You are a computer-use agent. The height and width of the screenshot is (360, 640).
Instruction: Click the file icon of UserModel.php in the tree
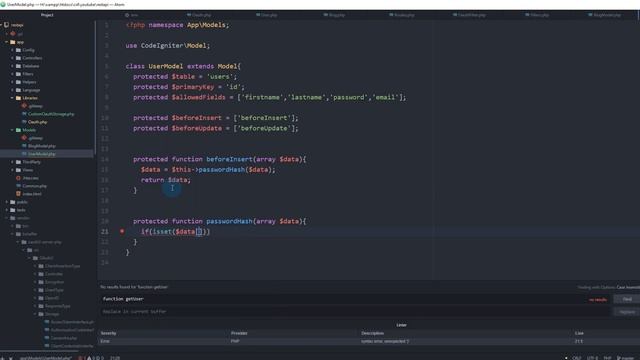click(x=24, y=154)
